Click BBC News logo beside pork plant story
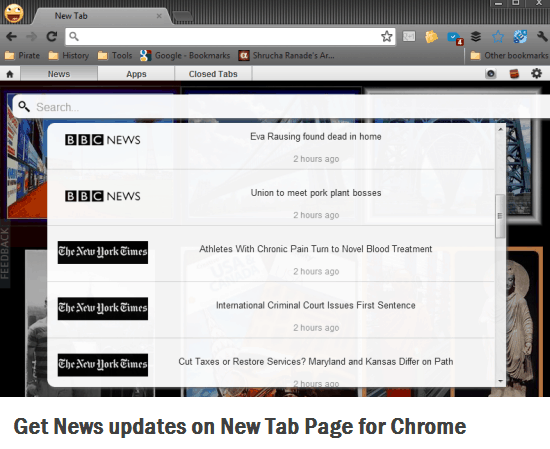 pos(103,196)
